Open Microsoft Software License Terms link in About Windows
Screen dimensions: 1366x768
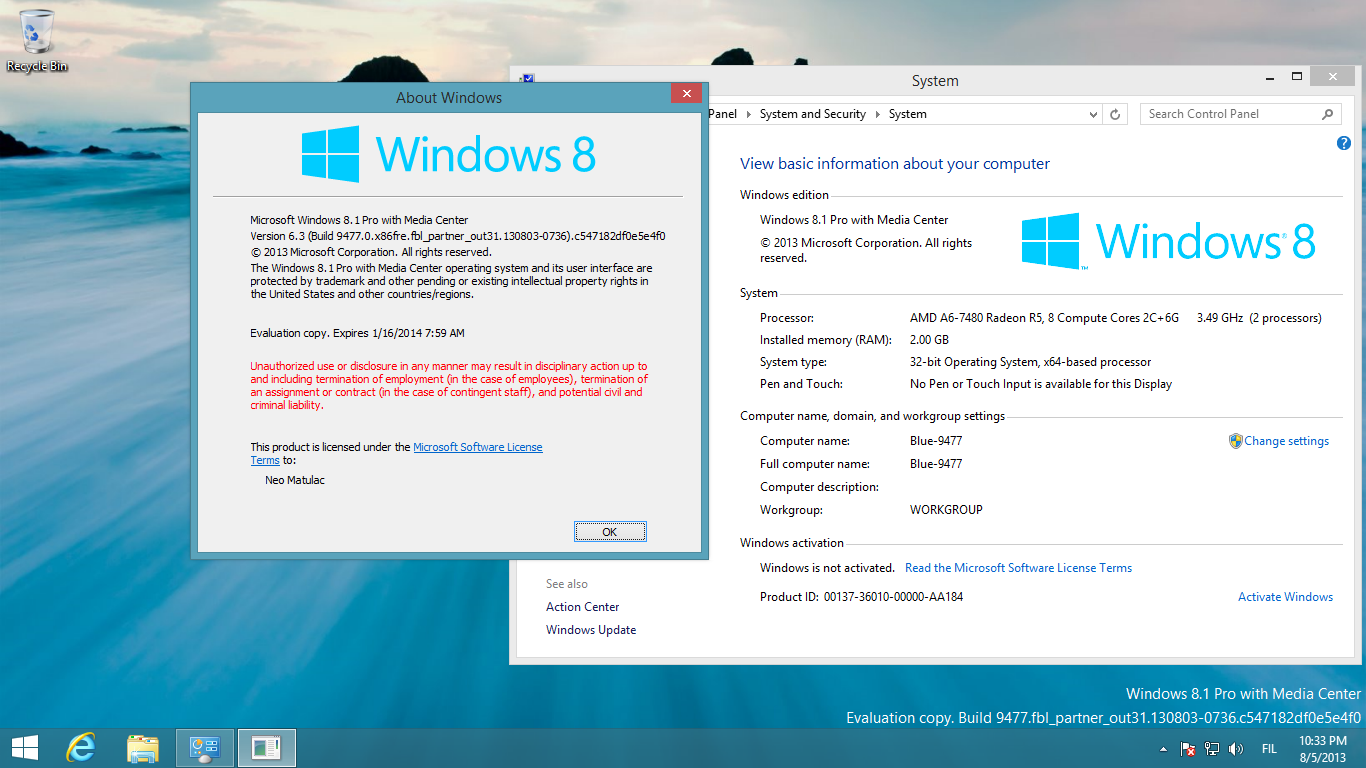477,447
